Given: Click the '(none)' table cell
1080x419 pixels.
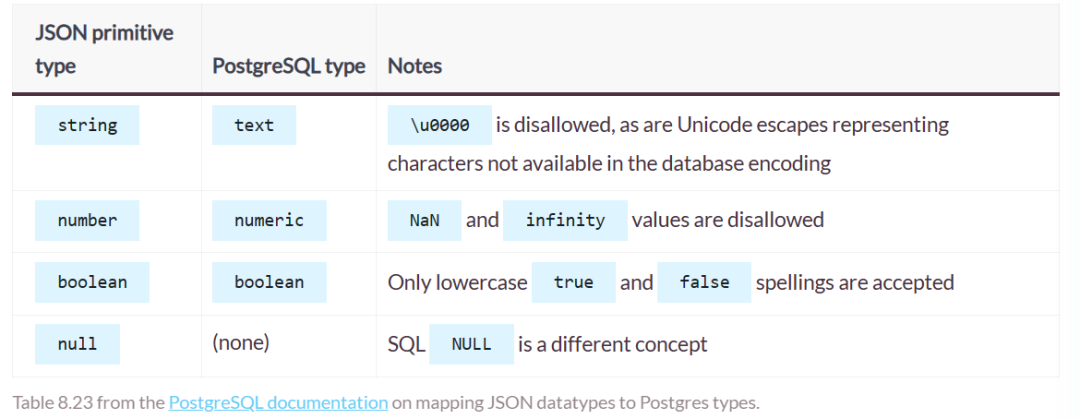Looking at the screenshot, I should coord(241,343).
